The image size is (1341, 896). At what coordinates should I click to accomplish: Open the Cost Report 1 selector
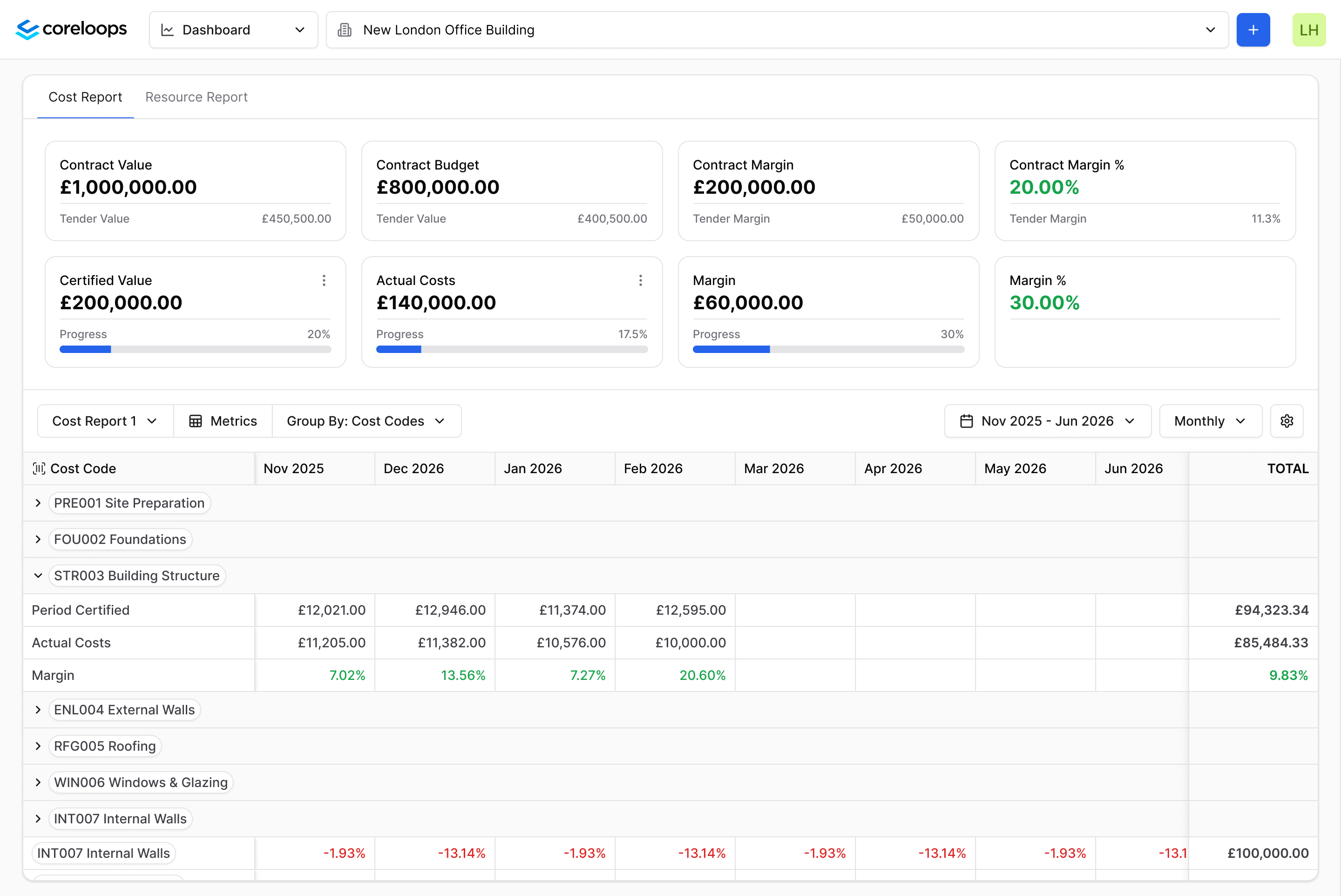tap(105, 421)
